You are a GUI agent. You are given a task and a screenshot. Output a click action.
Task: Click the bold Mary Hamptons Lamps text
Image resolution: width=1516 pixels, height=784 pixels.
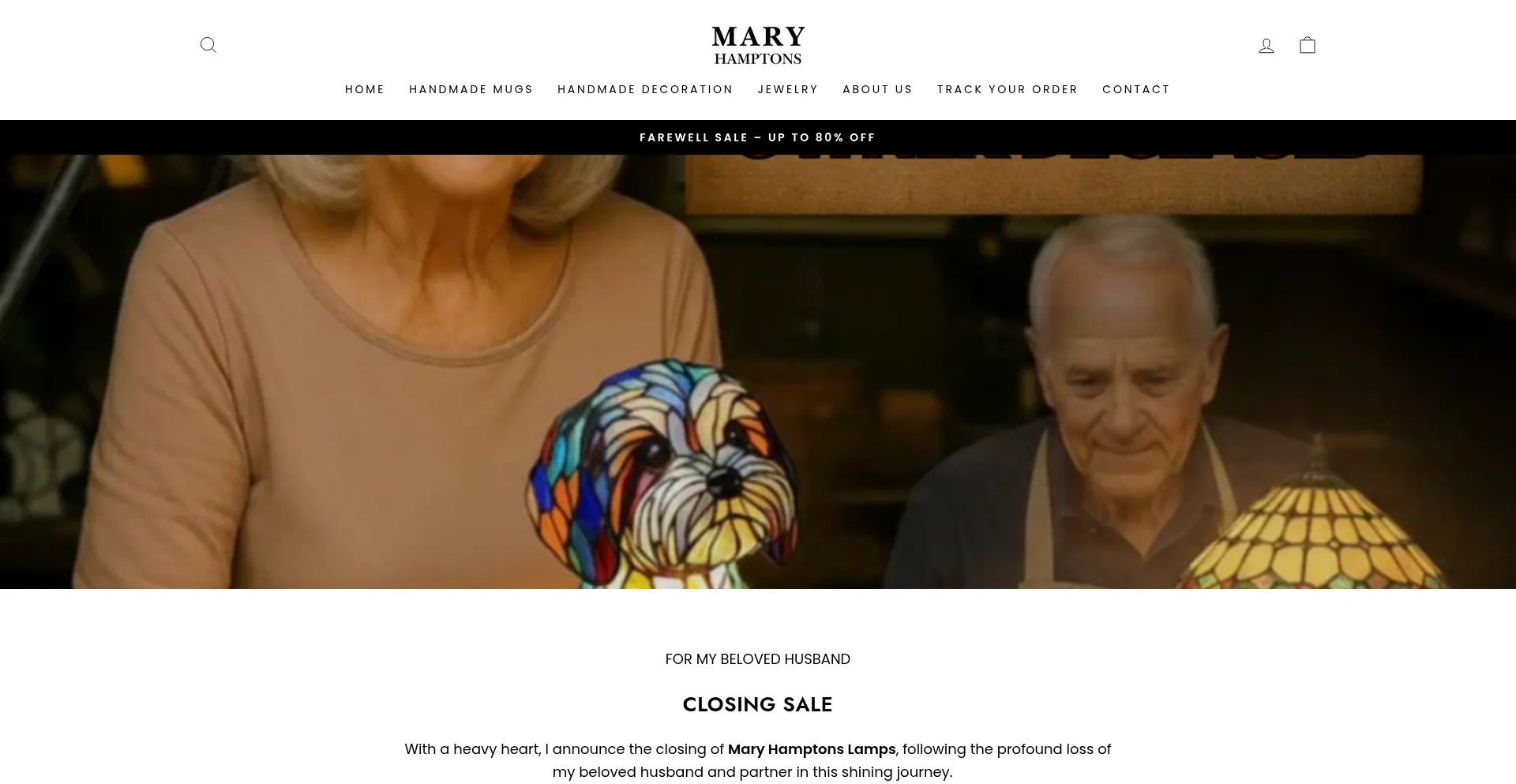point(812,749)
